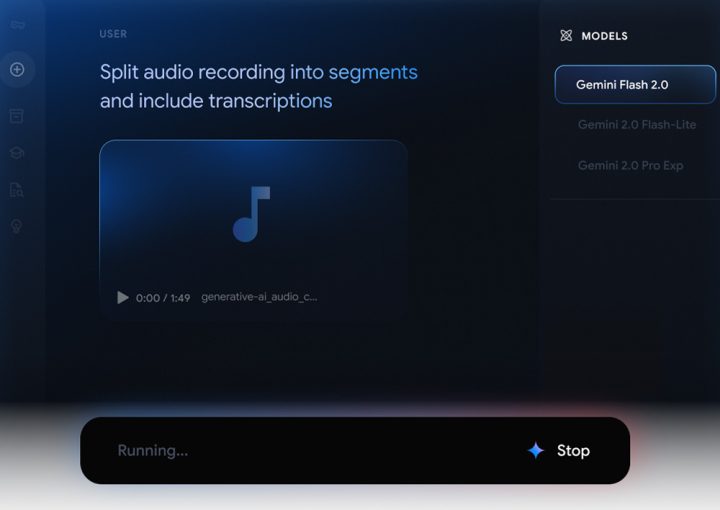
Task: Click the music note icon in audio card
Action: point(252,214)
